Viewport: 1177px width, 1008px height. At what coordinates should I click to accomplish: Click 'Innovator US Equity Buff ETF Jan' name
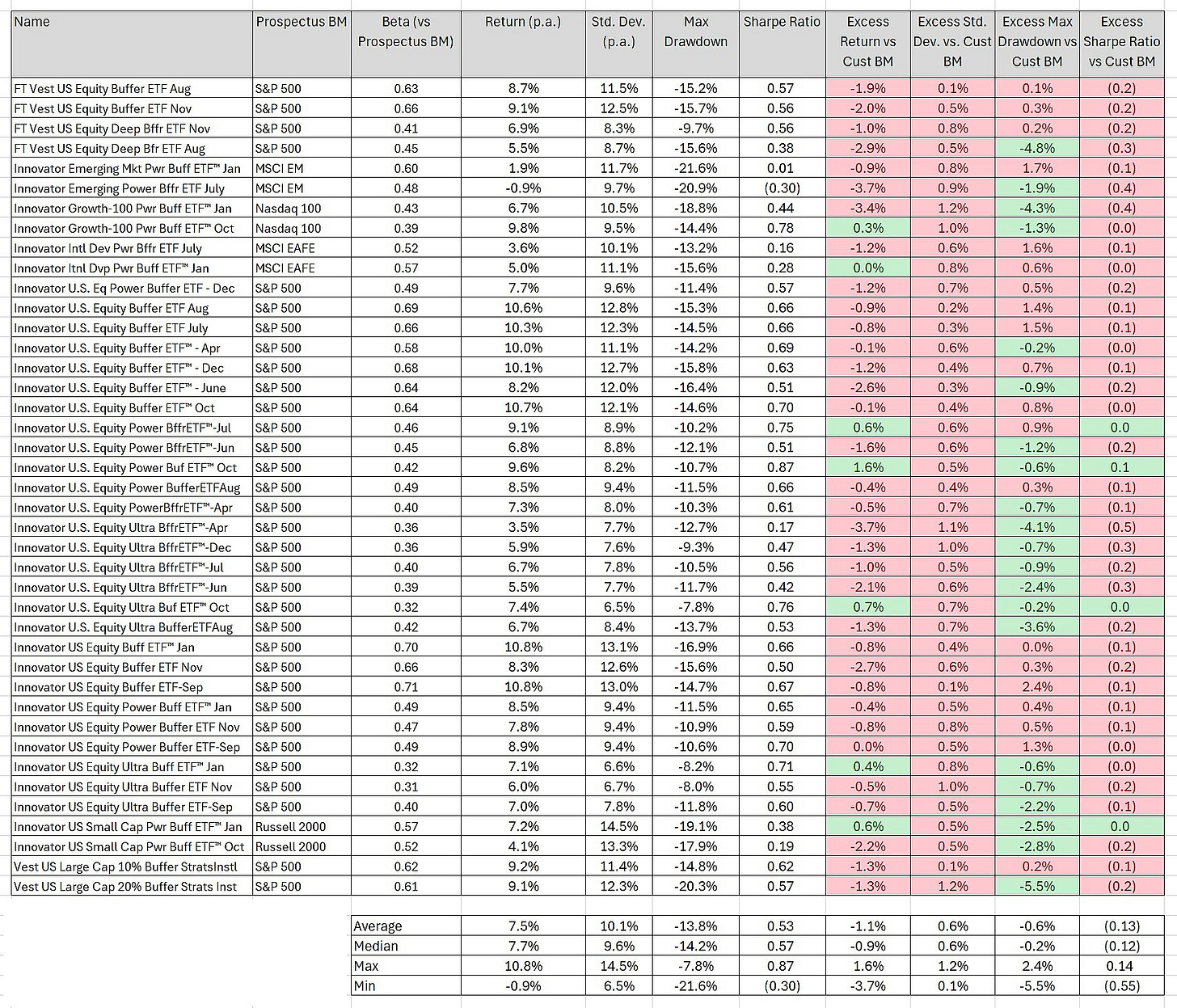click(x=132, y=647)
